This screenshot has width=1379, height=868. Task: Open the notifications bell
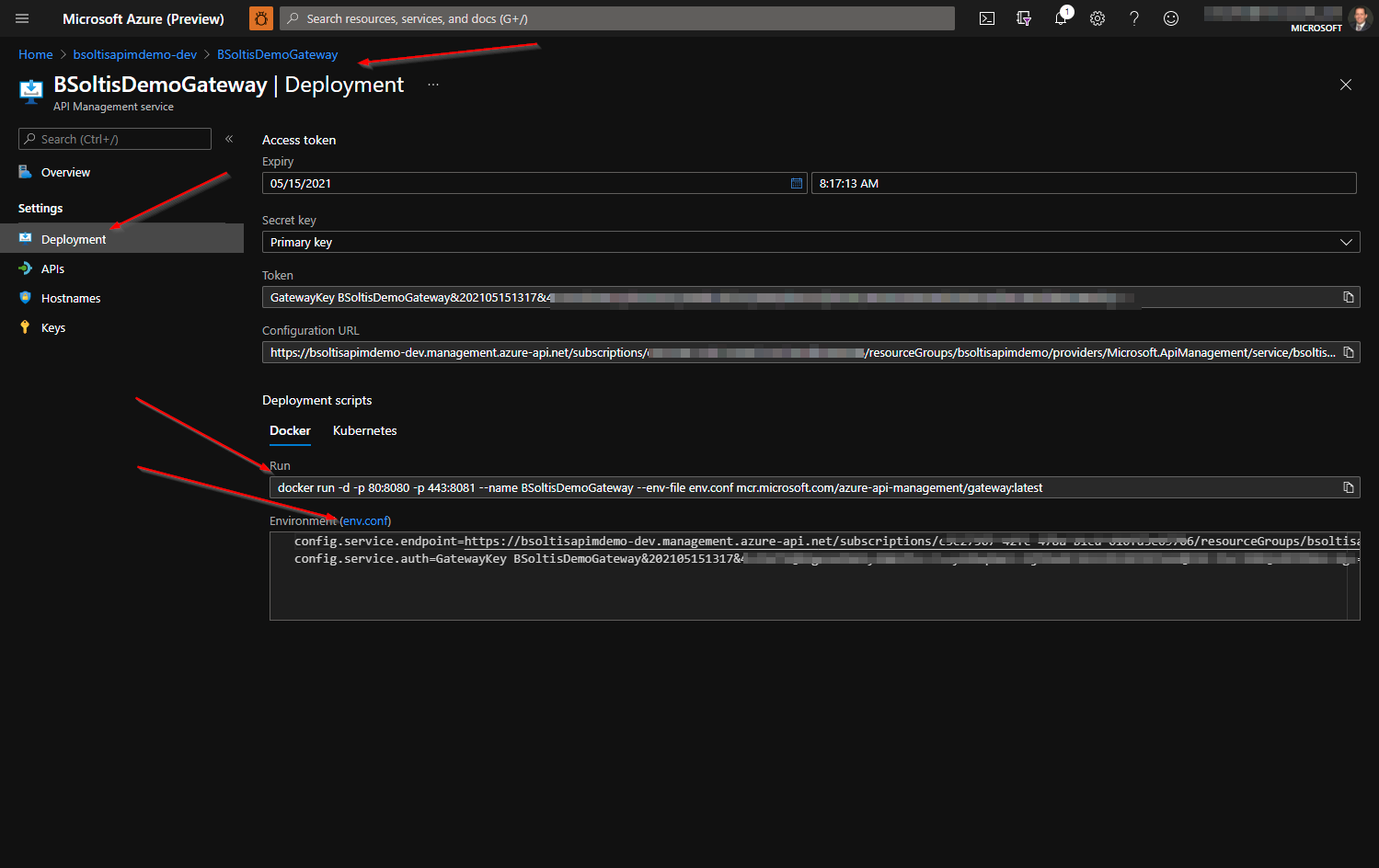(1060, 17)
